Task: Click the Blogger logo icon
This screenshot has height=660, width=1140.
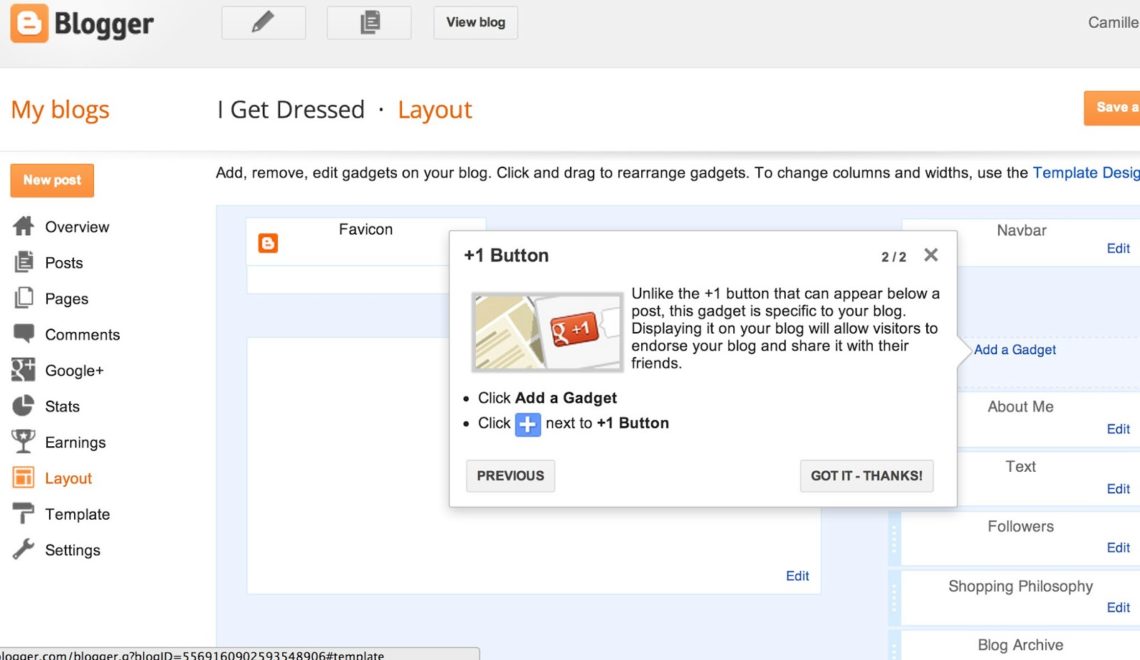Action: 29,23
